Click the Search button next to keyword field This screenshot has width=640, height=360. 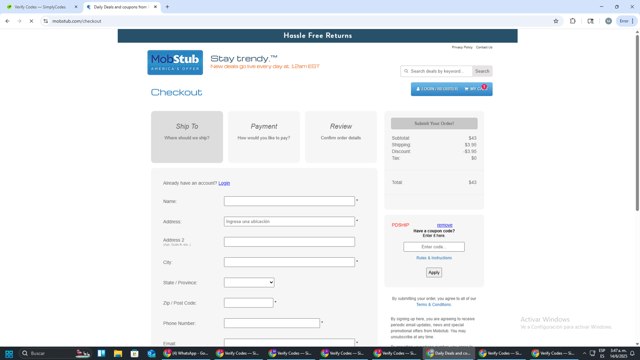(x=482, y=71)
